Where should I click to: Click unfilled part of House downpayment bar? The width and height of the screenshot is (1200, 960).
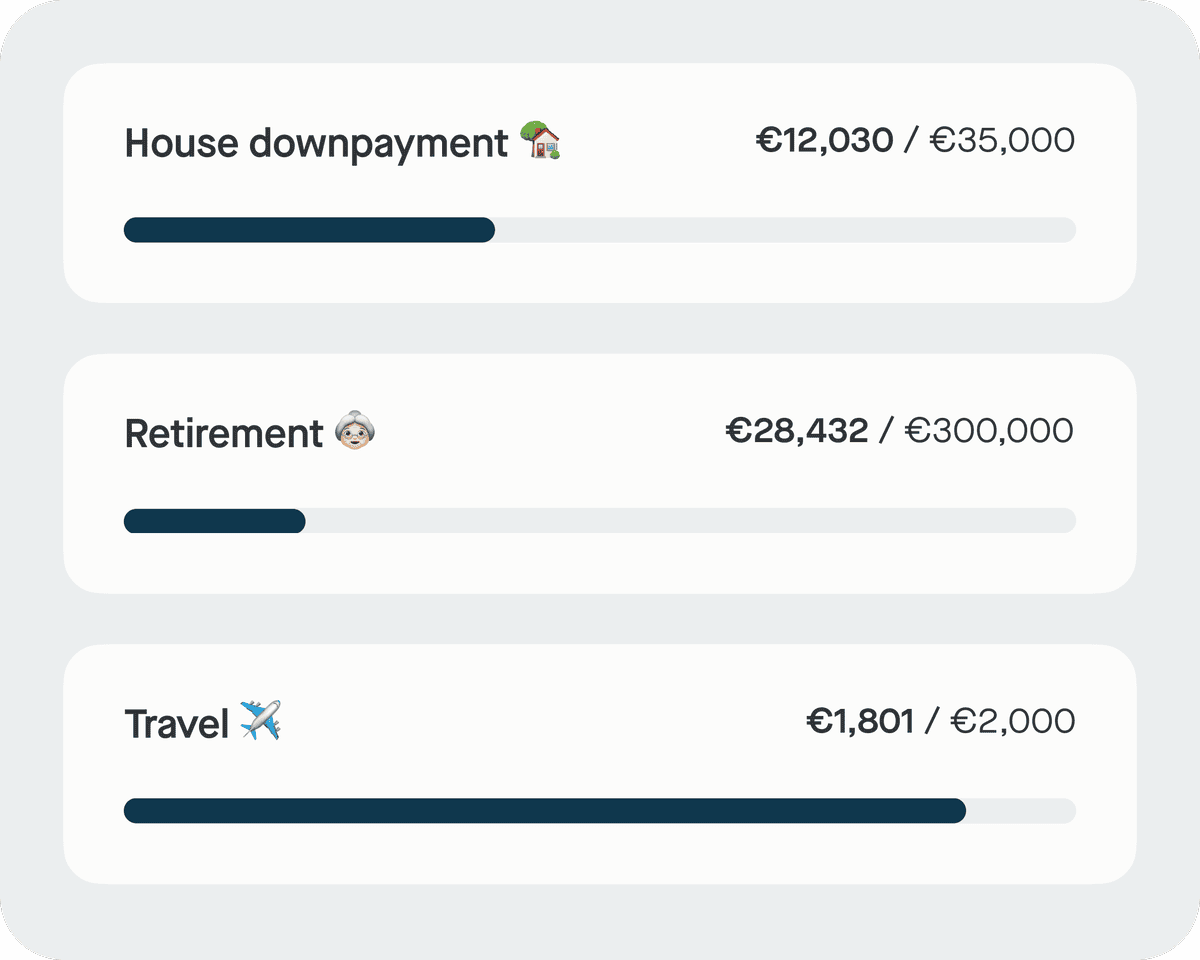point(785,230)
